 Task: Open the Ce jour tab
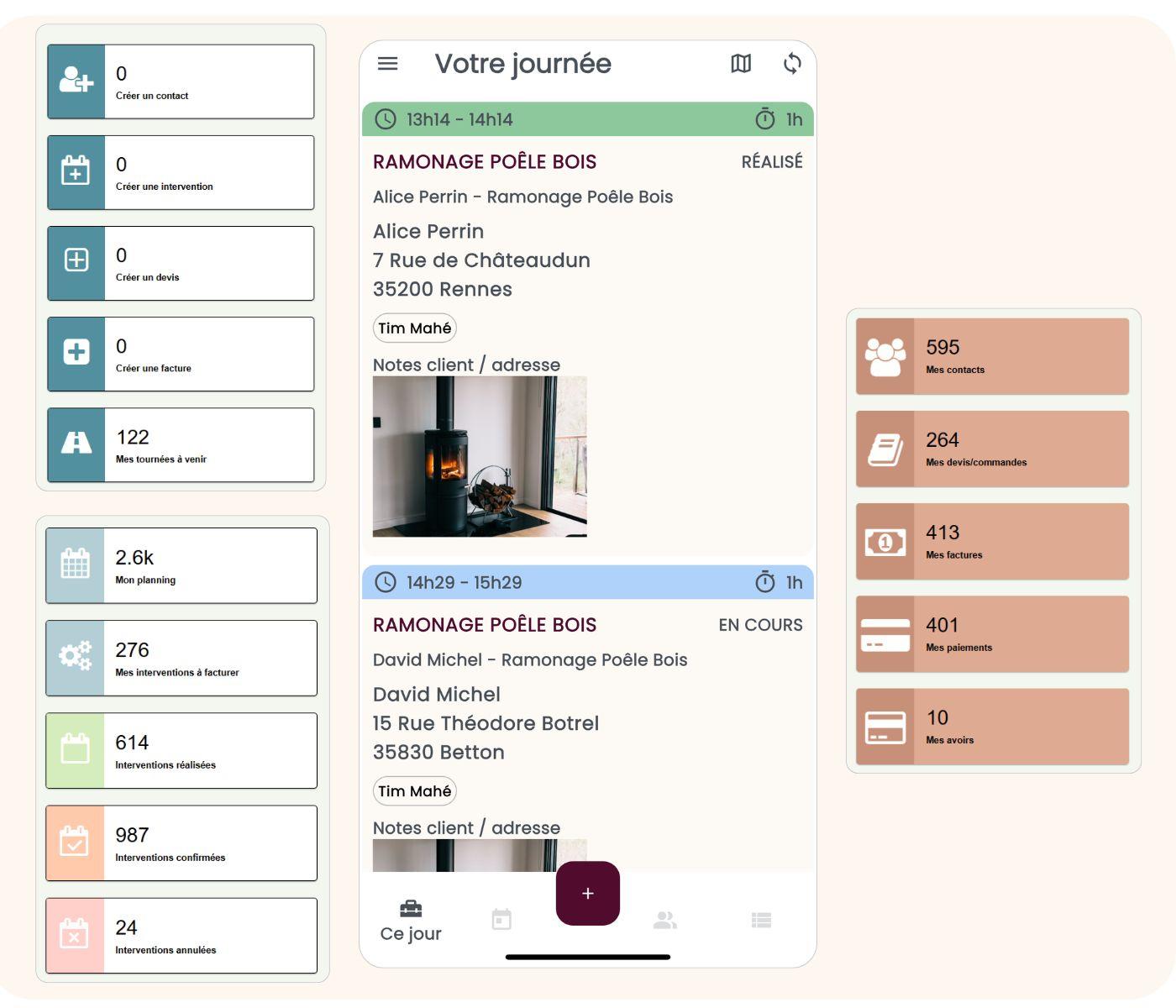click(411, 921)
